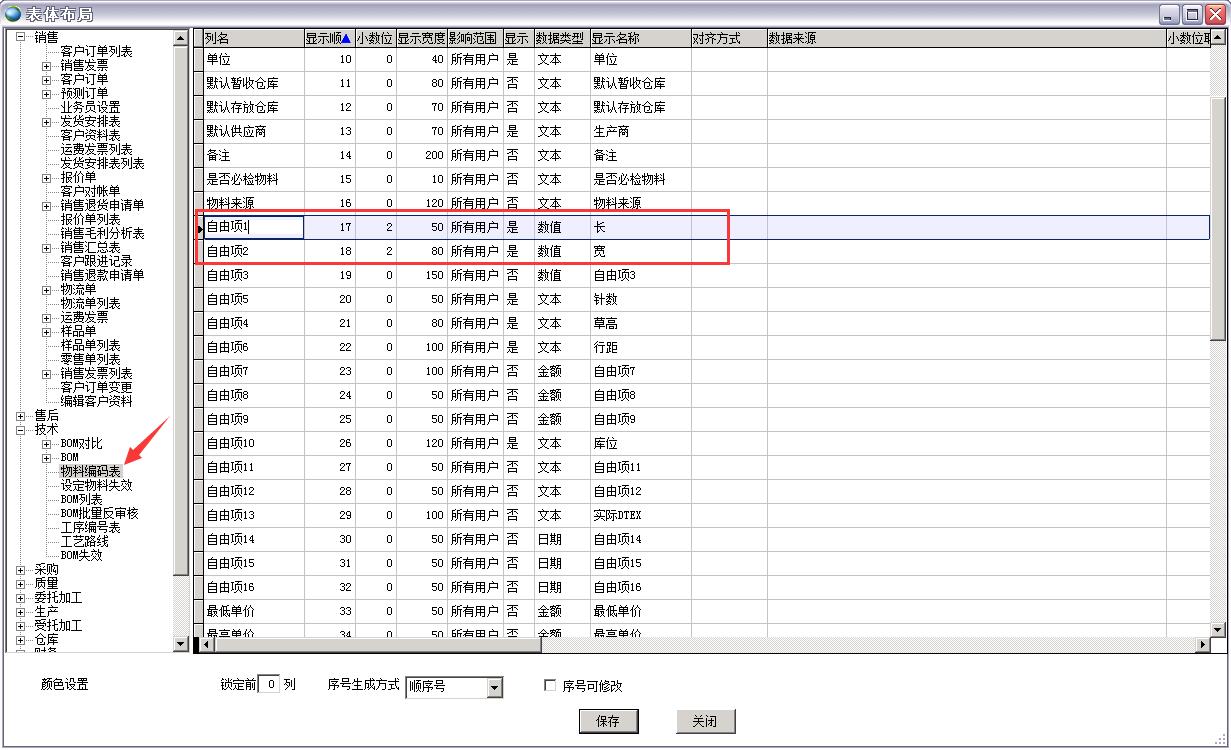1231x750 pixels.
Task: Click the globe app icon in title bar
Action: [x=12, y=14]
